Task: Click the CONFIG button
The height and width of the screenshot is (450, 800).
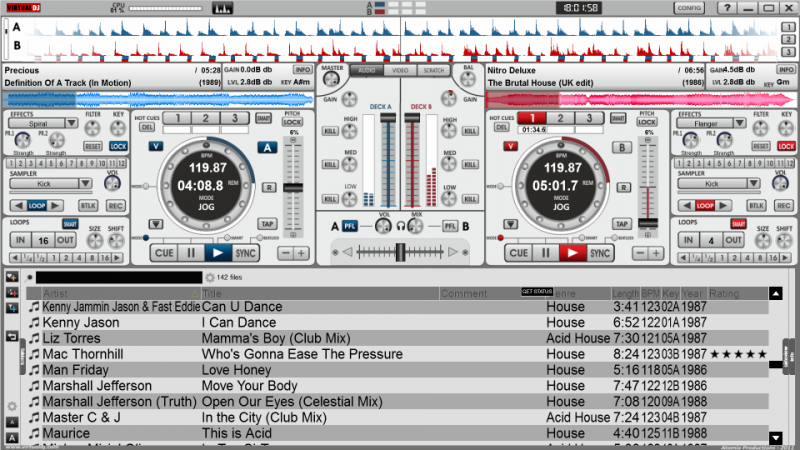Action: pyautogui.click(x=689, y=8)
